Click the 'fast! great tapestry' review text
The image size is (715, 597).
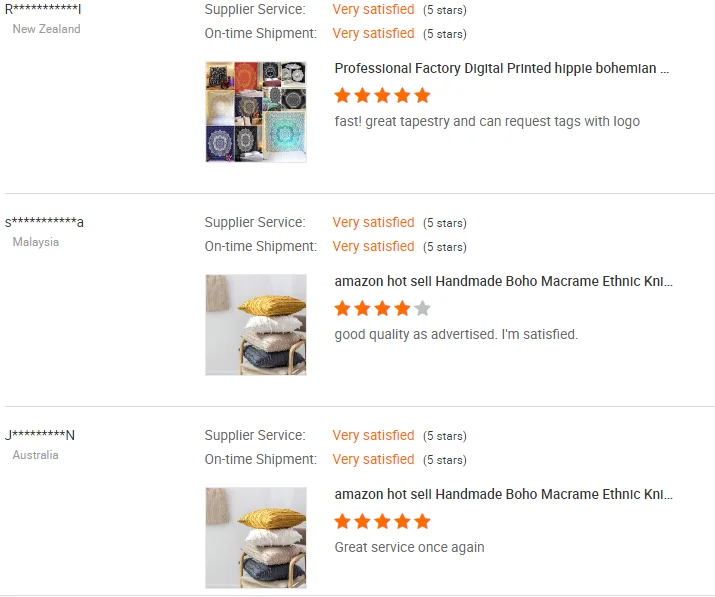(x=487, y=122)
